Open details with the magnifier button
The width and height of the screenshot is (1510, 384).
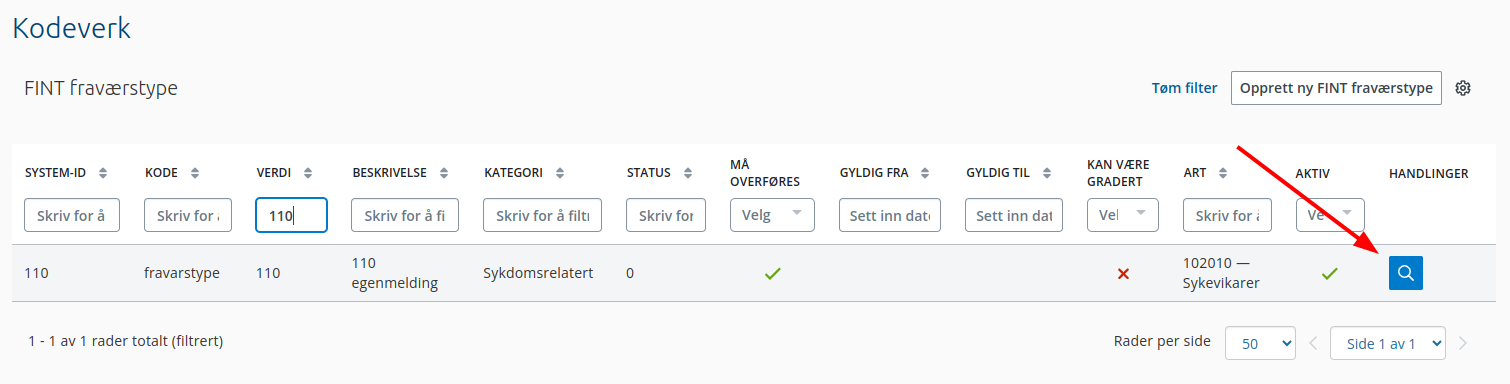click(1405, 272)
